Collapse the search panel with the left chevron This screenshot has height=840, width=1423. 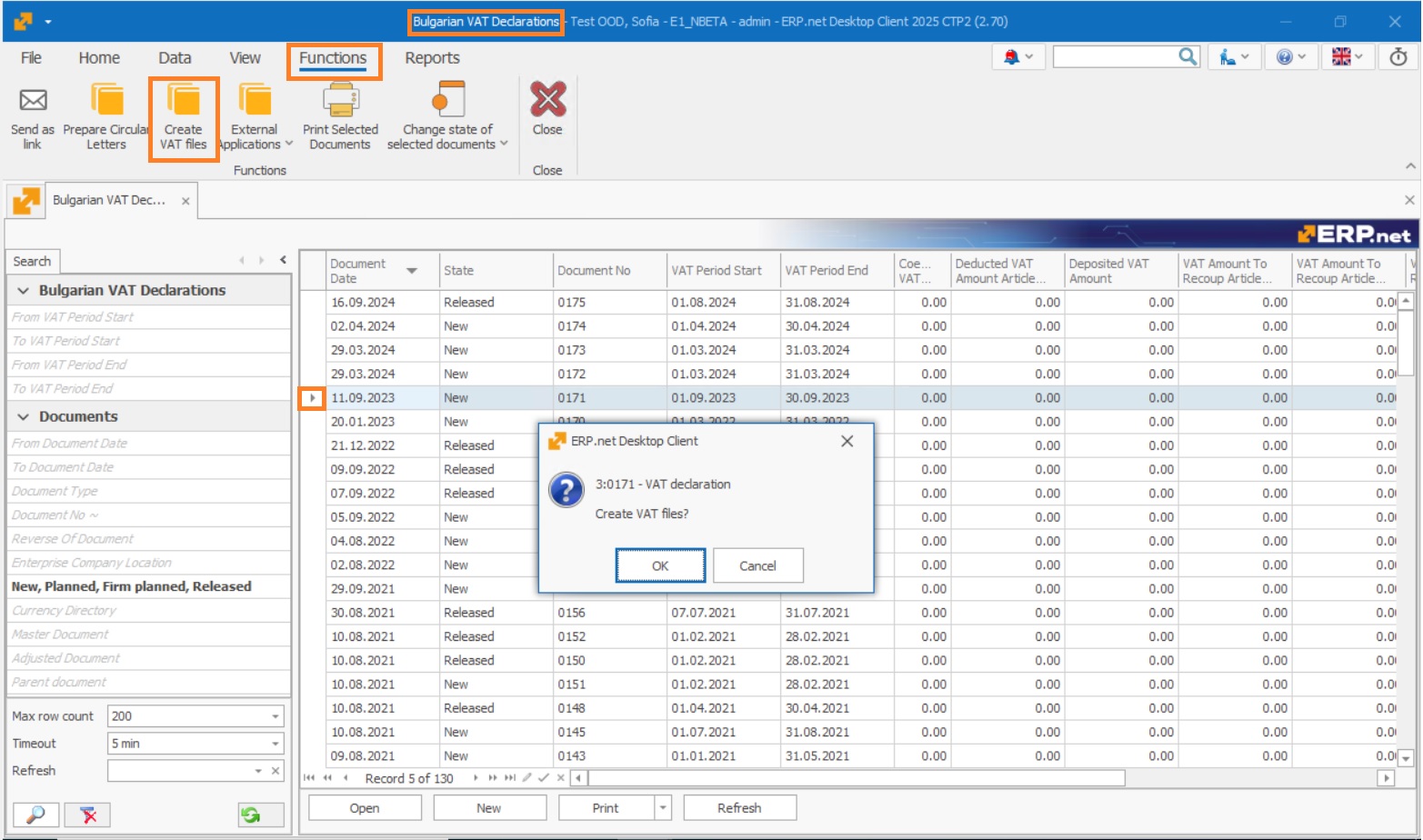[x=283, y=260]
